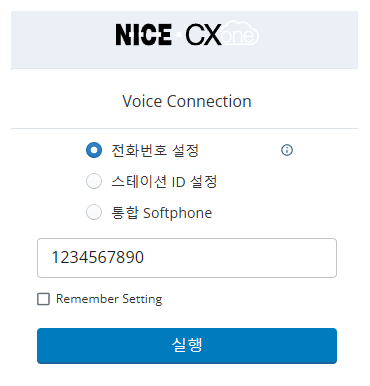
Task: Click the 1234567890 text in the field
Action: [x=98, y=257]
